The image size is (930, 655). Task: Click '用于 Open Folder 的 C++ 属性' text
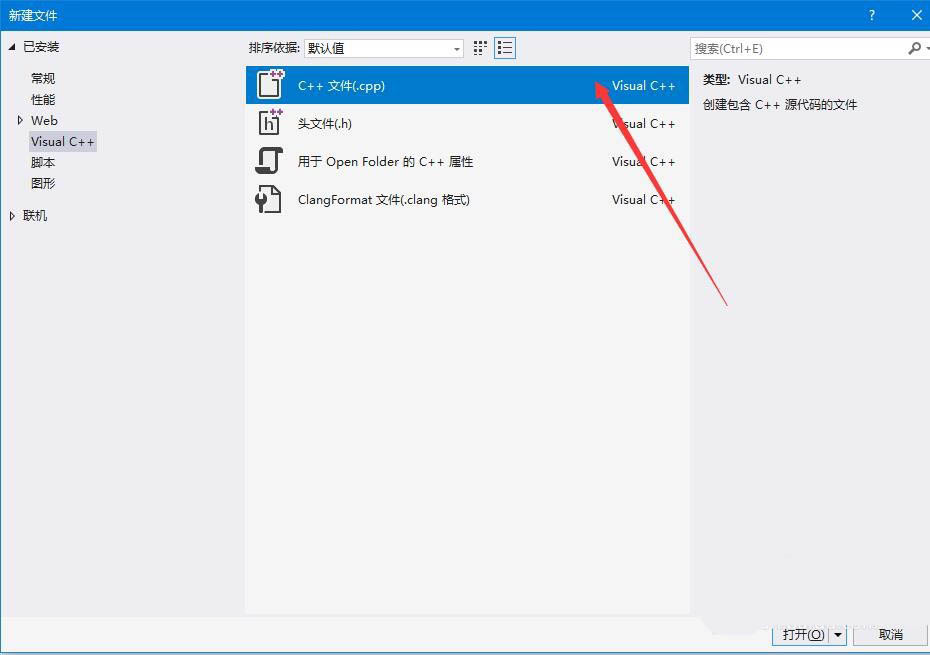pyautogui.click(x=385, y=161)
